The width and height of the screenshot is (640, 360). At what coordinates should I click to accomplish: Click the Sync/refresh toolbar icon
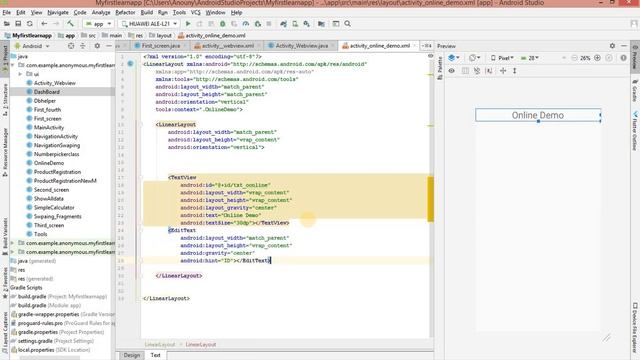(x=29, y=24)
